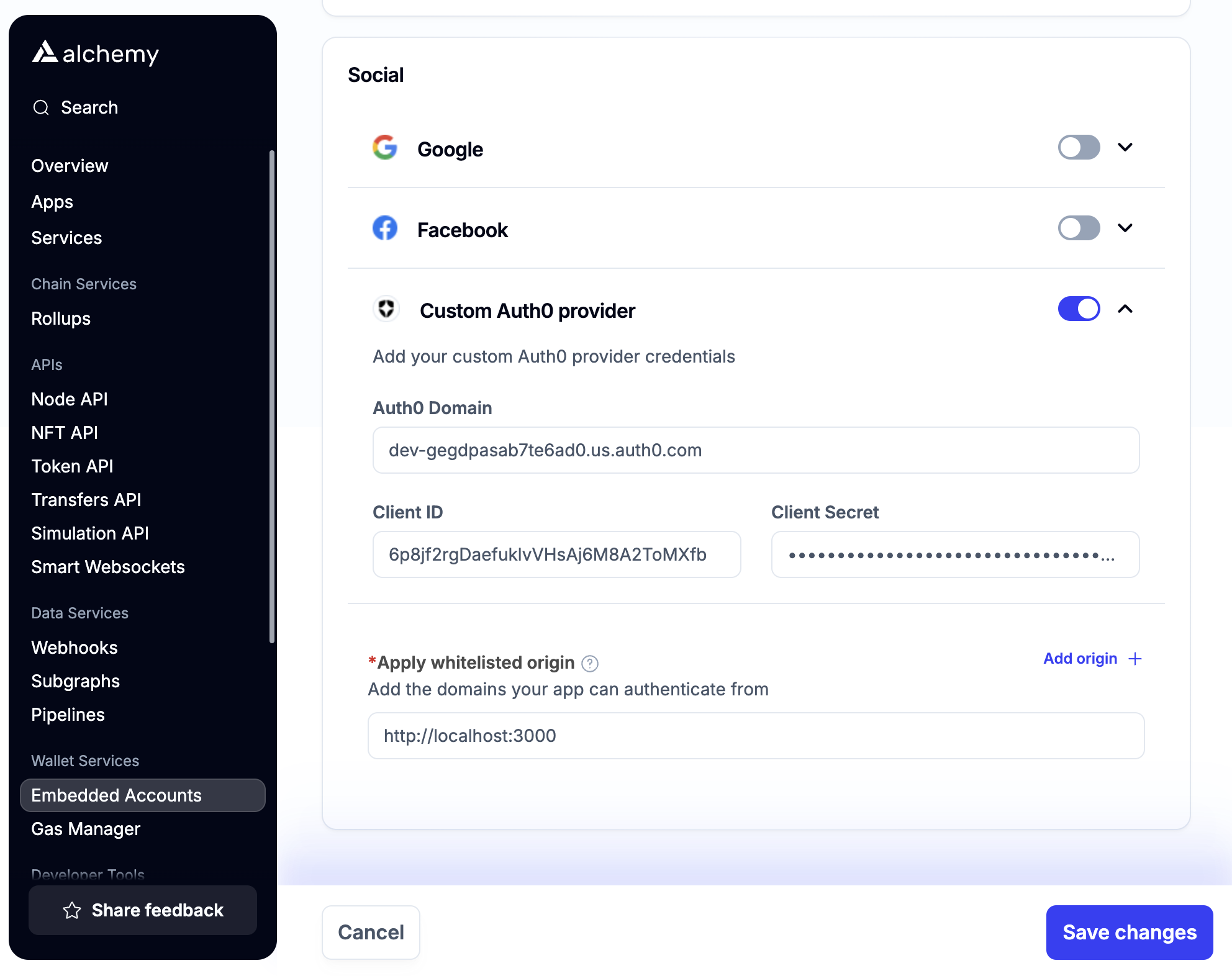Open Embedded Accounts in the sidebar
Image resolution: width=1232 pixels, height=976 pixels.
click(x=116, y=795)
